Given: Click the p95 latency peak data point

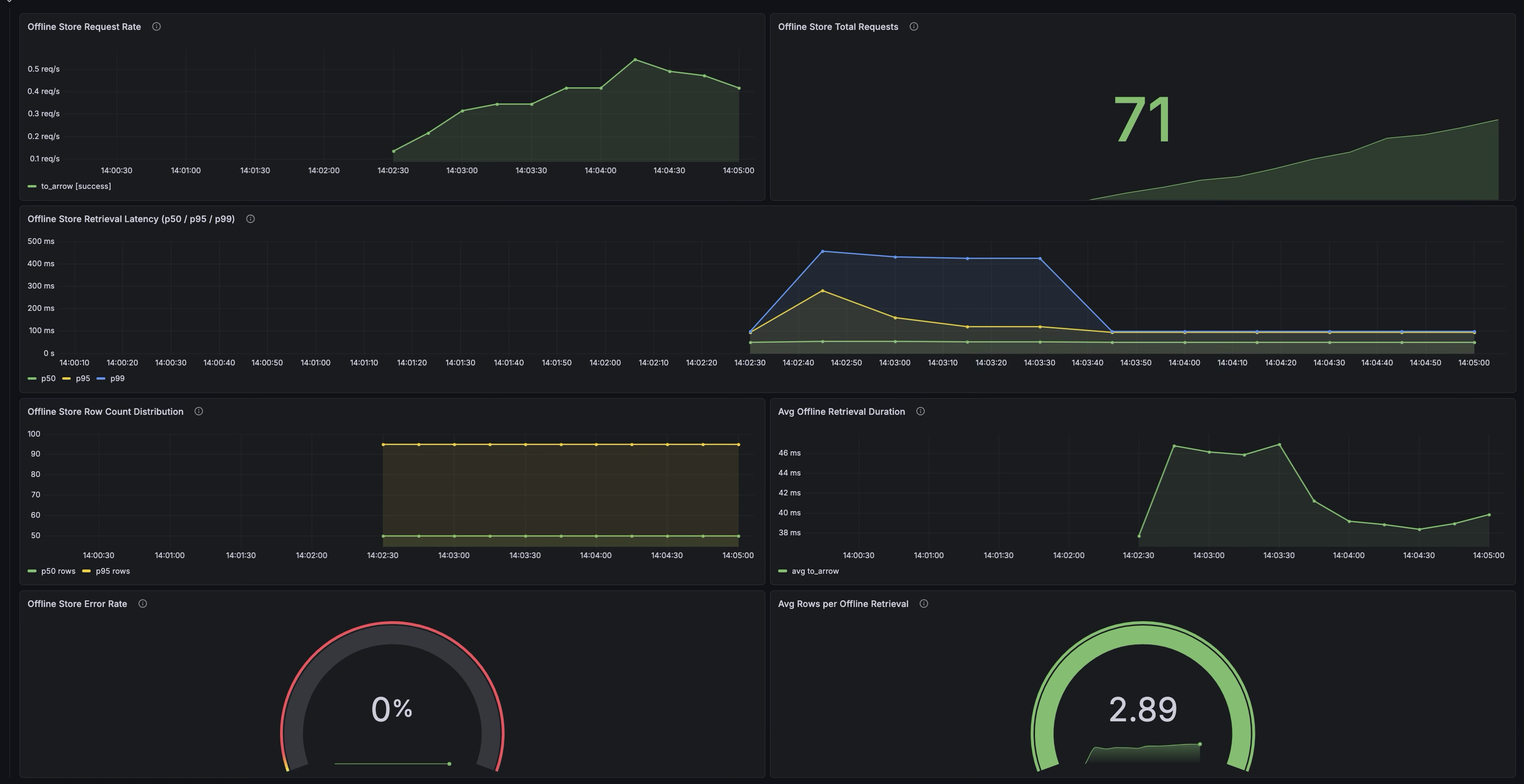Looking at the screenshot, I should 822,291.
